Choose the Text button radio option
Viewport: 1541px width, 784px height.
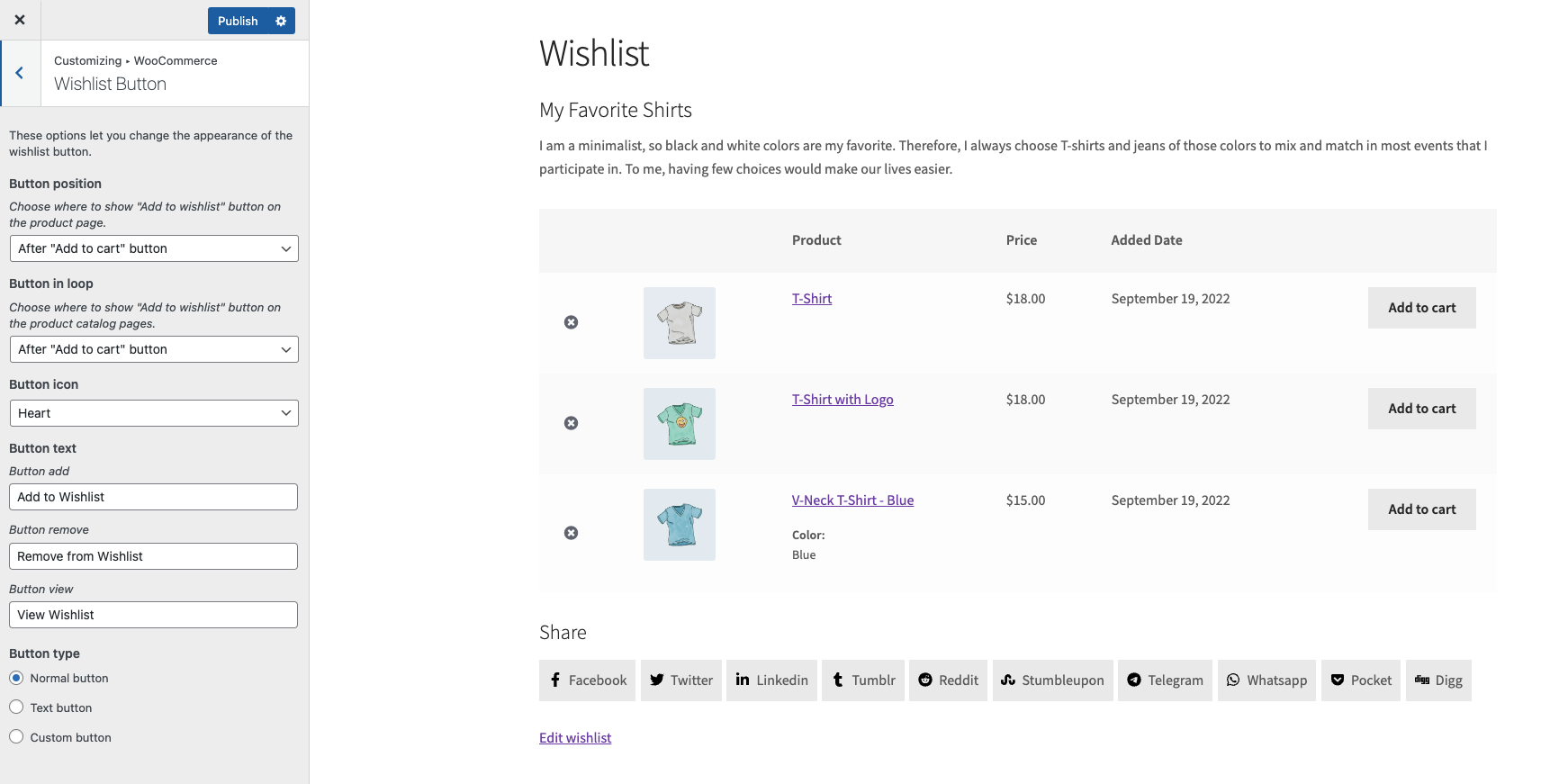pos(16,707)
